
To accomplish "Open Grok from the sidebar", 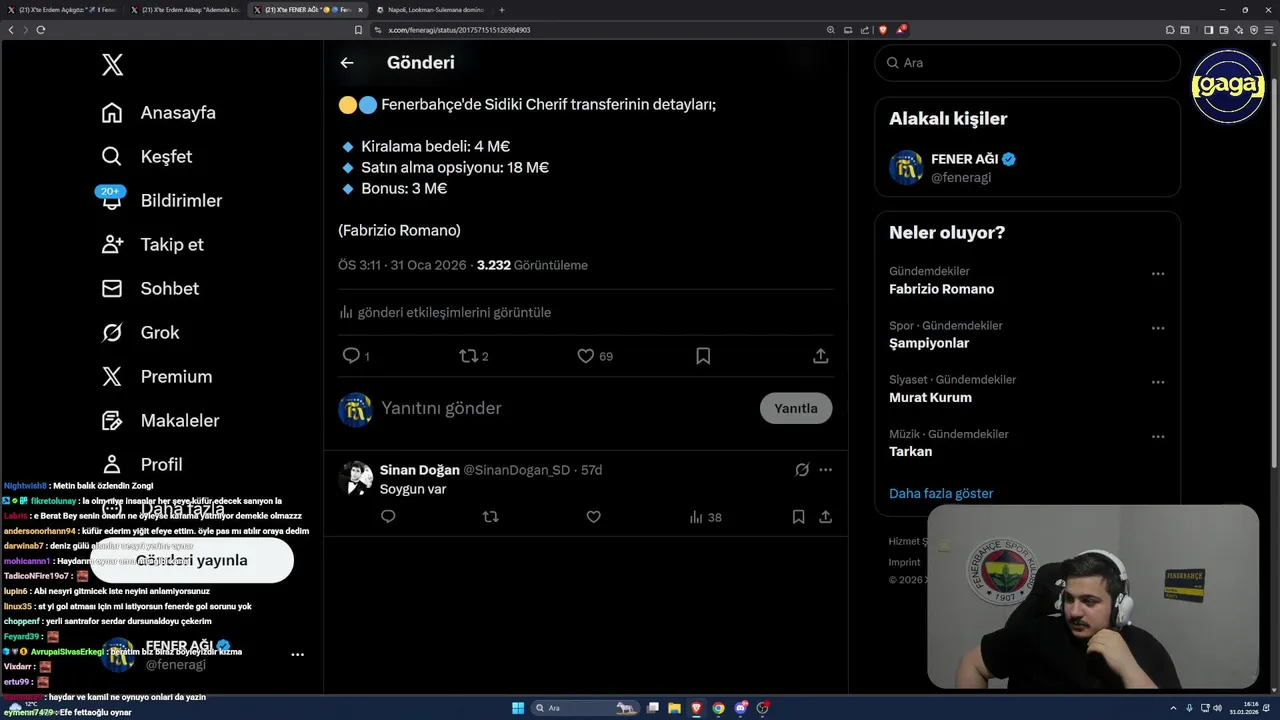I will pos(141,333).
